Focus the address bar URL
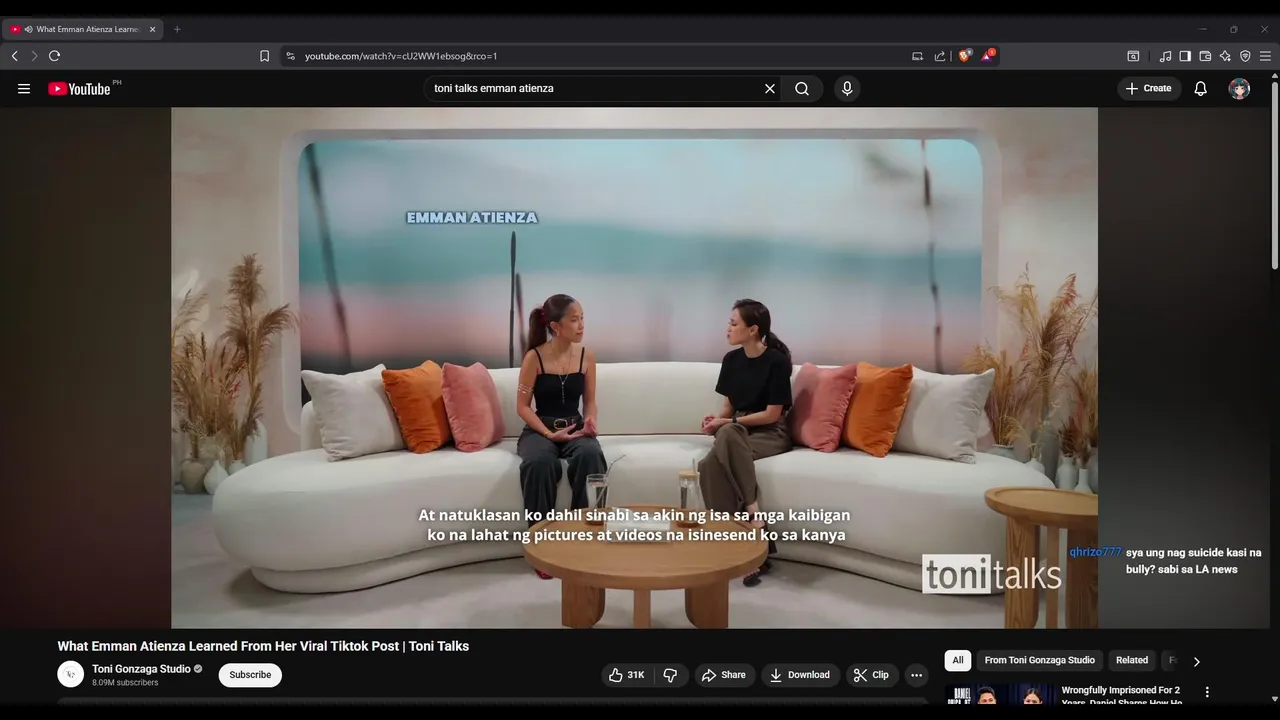Image resolution: width=1280 pixels, height=720 pixels. pyautogui.click(x=401, y=56)
